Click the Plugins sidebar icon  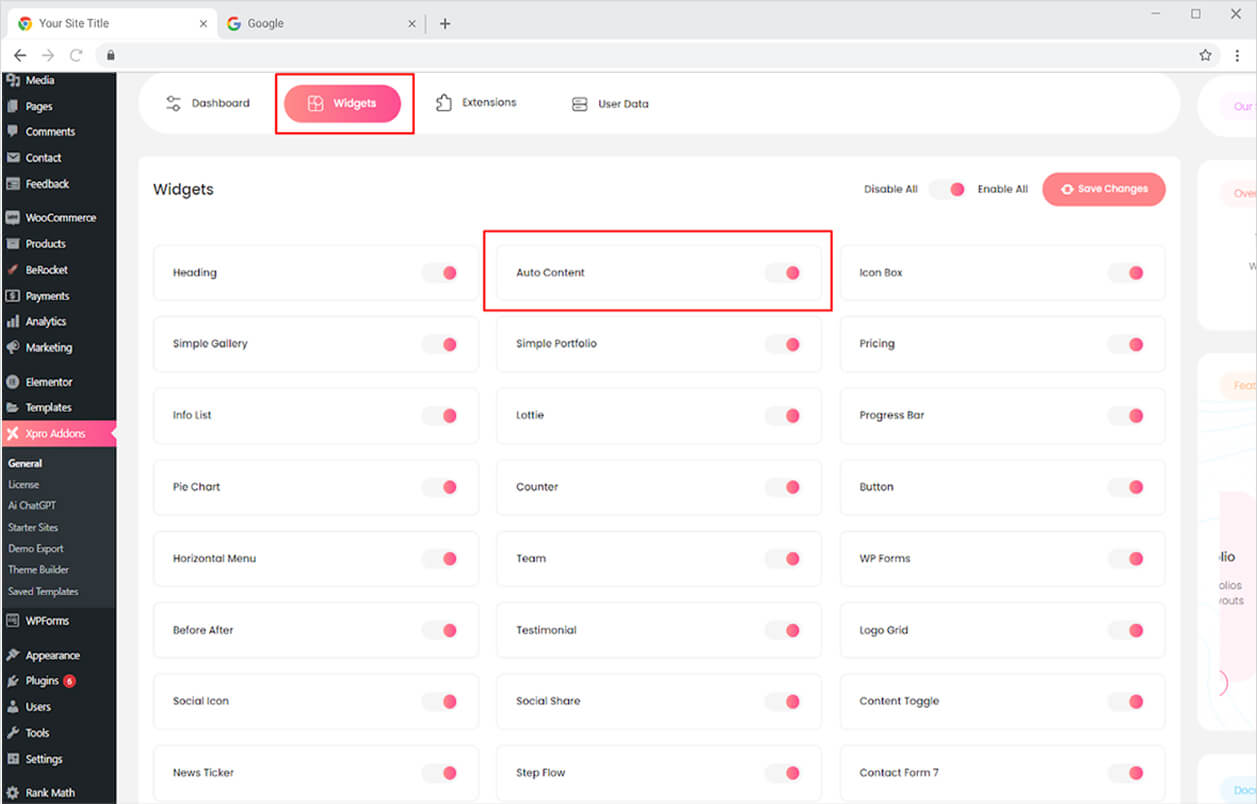(x=12, y=681)
